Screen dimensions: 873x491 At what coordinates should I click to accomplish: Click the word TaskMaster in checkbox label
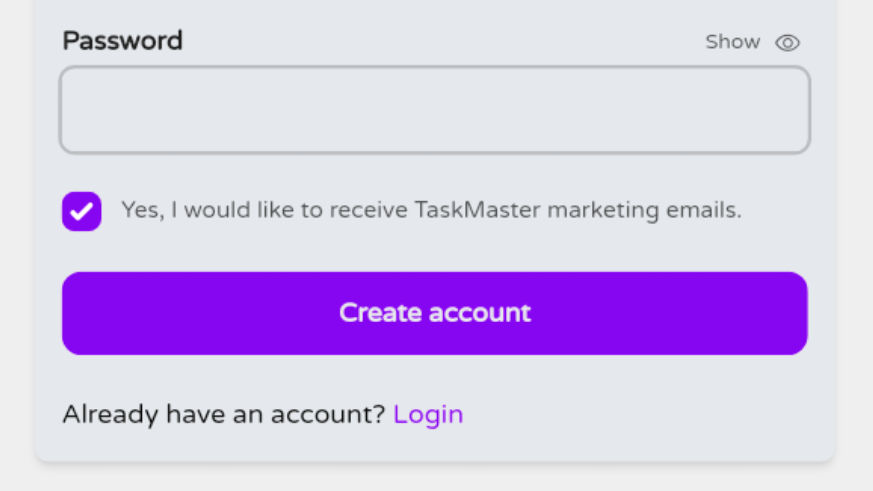[x=477, y=210]
